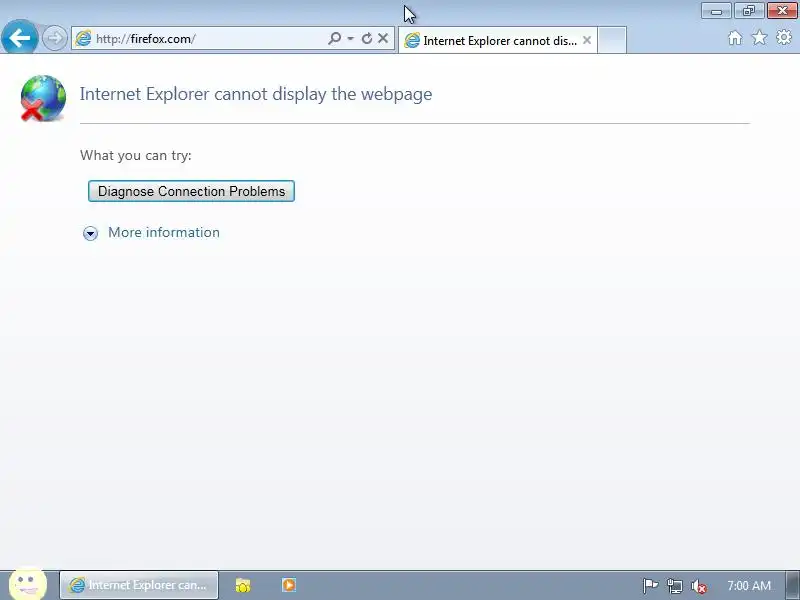Viewport: 800px width, 600px height.
Task: Click the IE page icon in address bar
Action: (83, 39)
